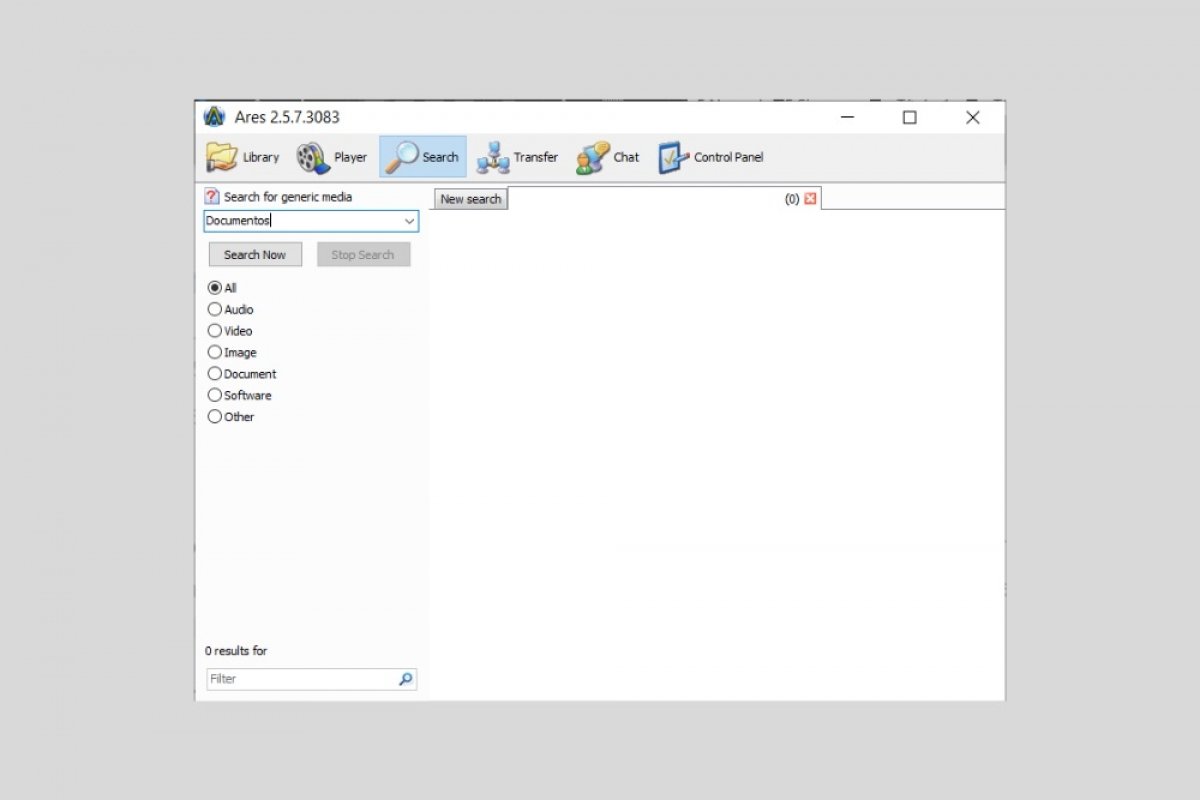Click the New search button
Image resolution: width=1200 pixels, height=800 pixels.
click(x=471, y=199)
